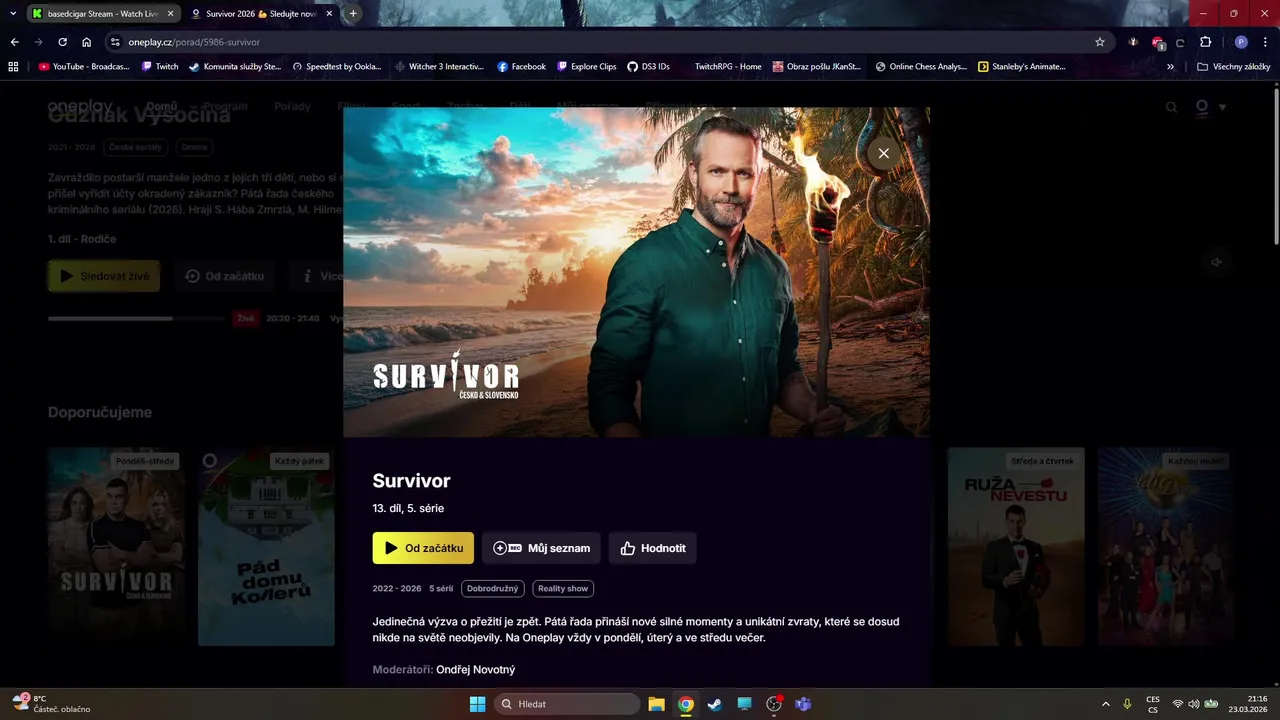Screen dimensions: 1280x720
Task: Open the Domů item in oneplay navigation
Action: click(x=161, y=106)
